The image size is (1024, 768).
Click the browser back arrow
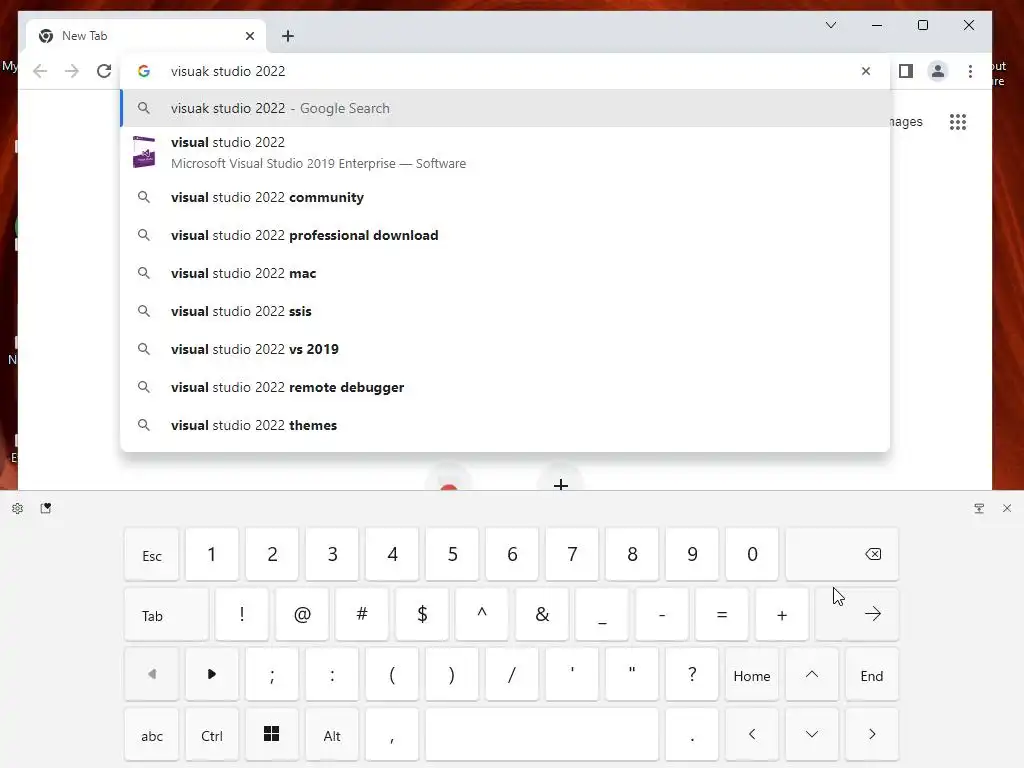pyautogui.click(x=40, y=71)
